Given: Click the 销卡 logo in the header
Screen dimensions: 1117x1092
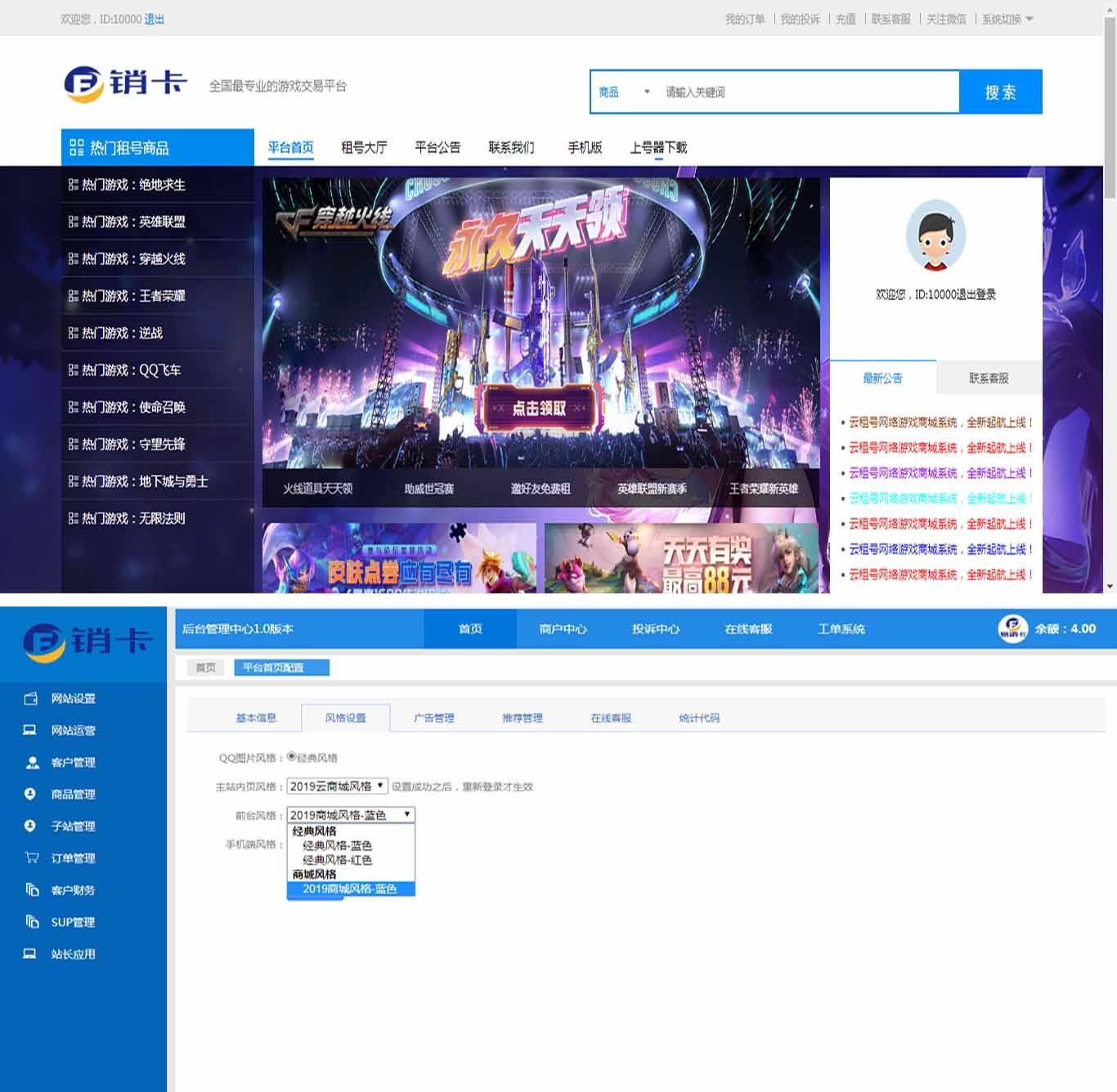Looking at the screenshot, I should tap(123, 82).
